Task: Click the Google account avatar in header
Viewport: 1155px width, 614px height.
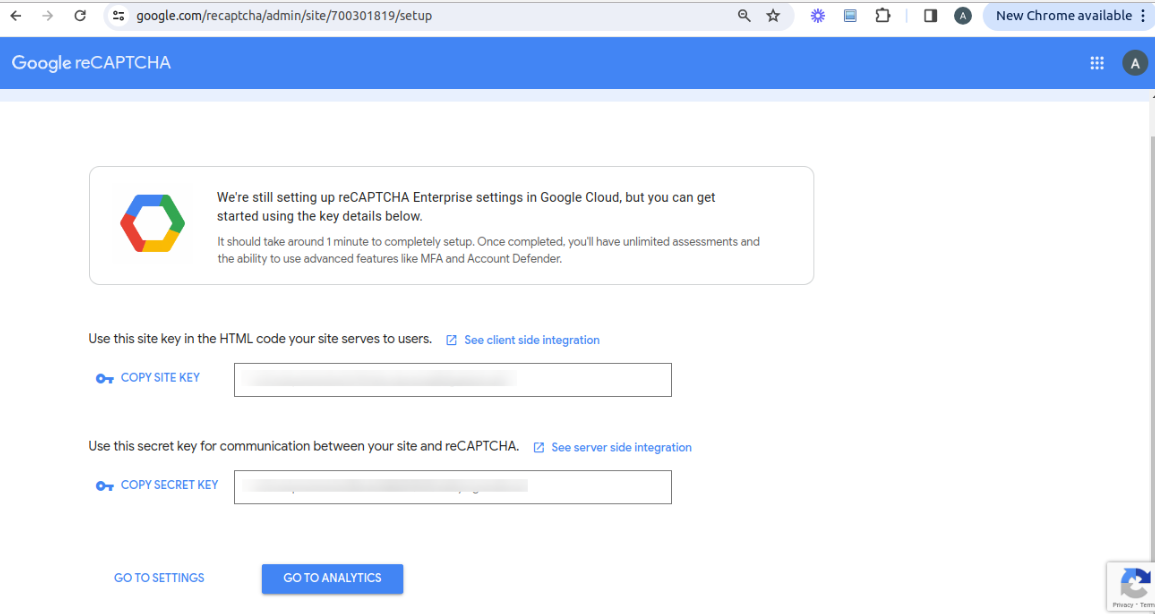Action: [1134, 63]
